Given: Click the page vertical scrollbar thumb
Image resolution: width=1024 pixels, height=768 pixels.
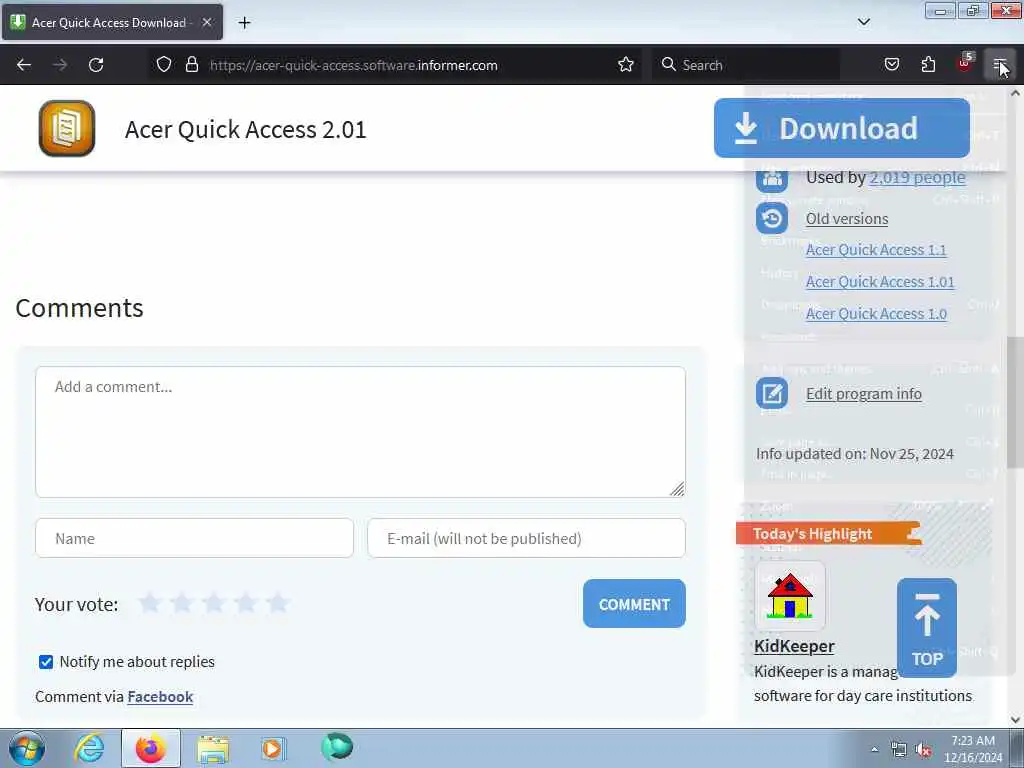Looking at the screenshot, I should click(1015, 402).
